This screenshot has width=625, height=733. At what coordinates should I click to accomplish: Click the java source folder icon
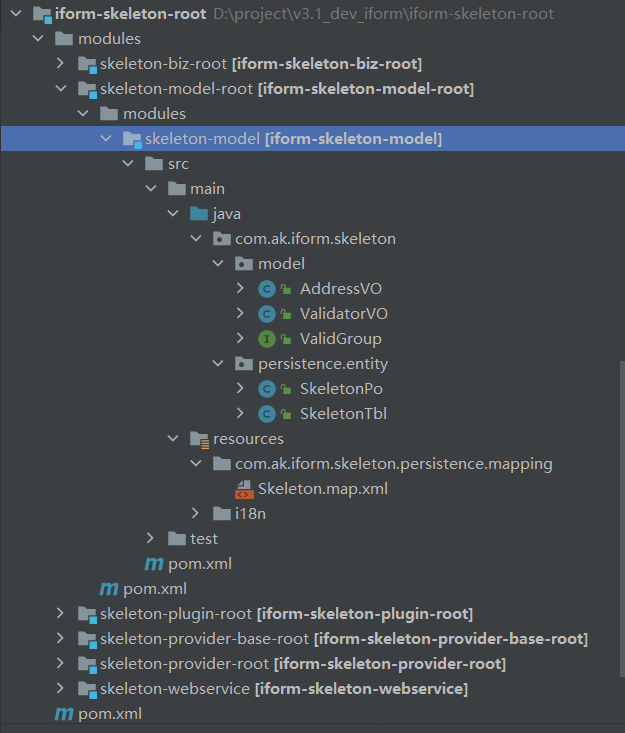199,214
